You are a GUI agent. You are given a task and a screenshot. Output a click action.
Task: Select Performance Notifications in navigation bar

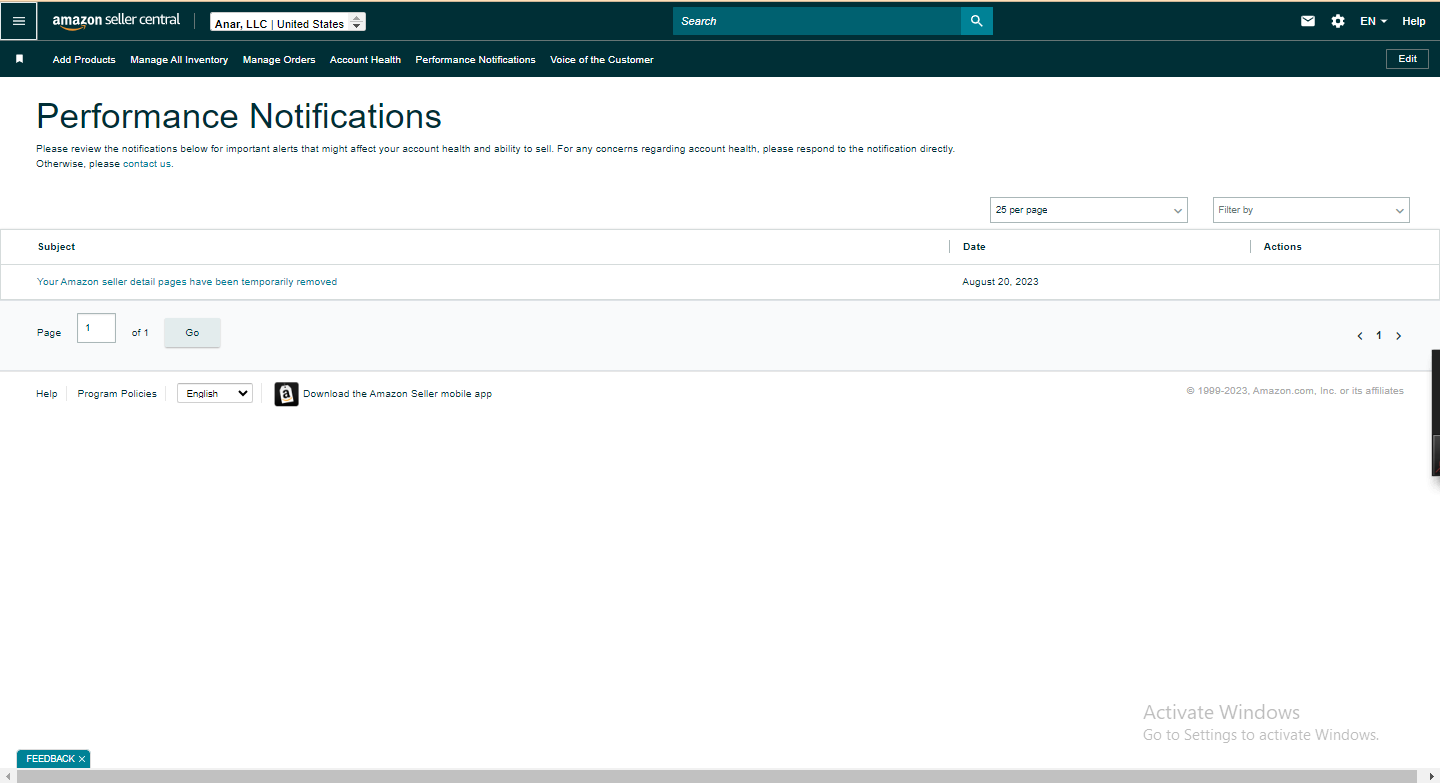click(x=475, y=60)
